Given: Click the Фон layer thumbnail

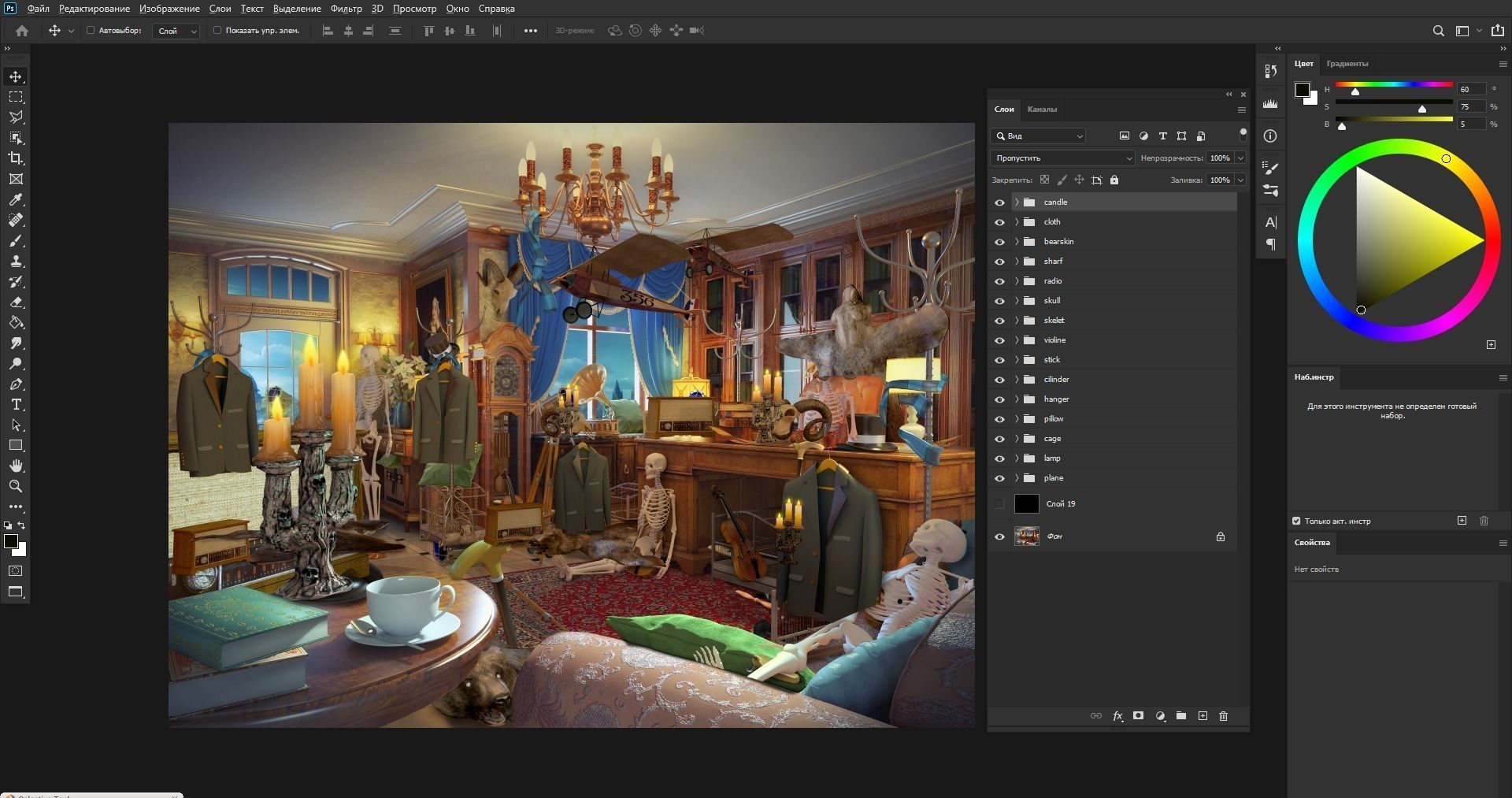Looking at the screenshot, I should pos(1027,536).
